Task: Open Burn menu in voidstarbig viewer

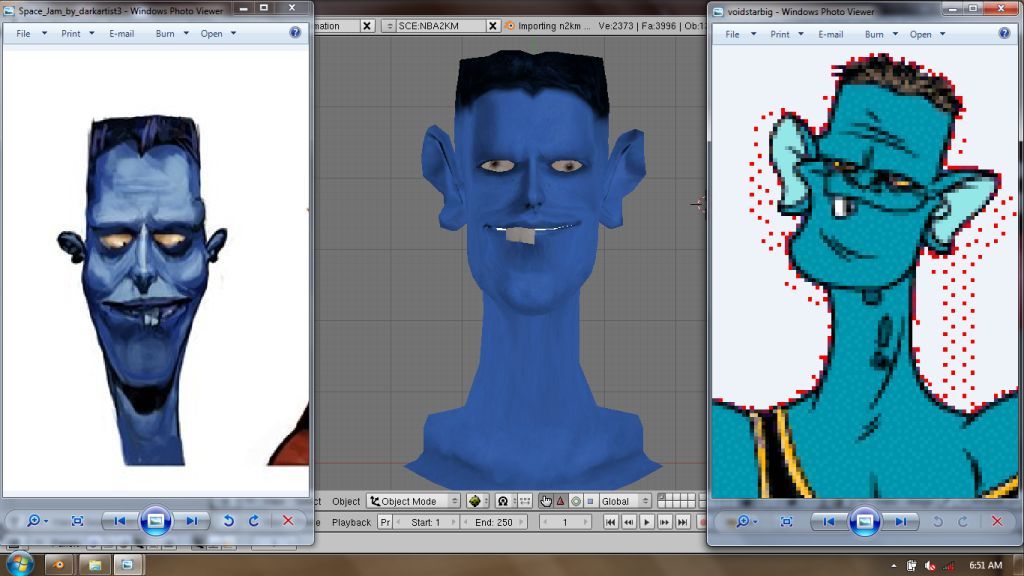Action: point(881,34)
